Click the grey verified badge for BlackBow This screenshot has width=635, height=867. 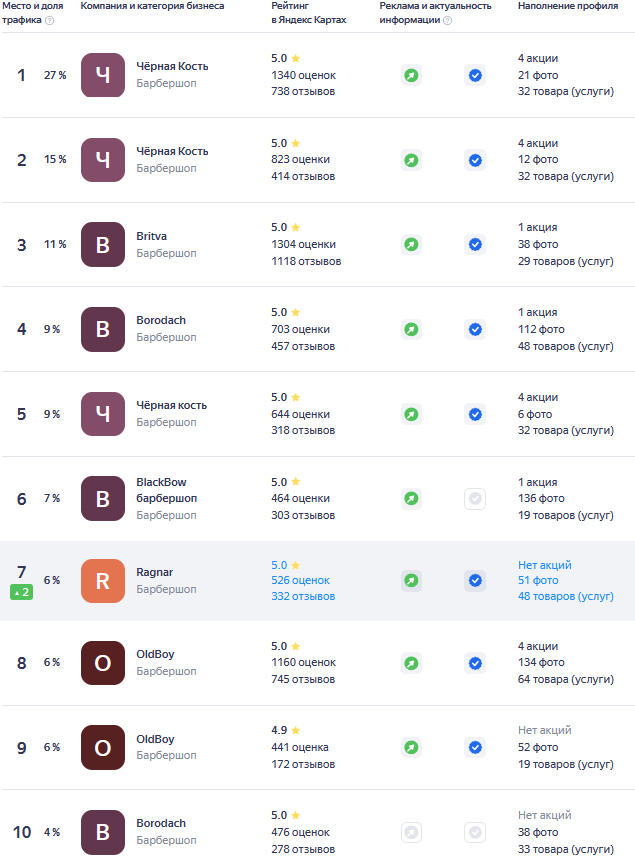click(x=475, y=499)
